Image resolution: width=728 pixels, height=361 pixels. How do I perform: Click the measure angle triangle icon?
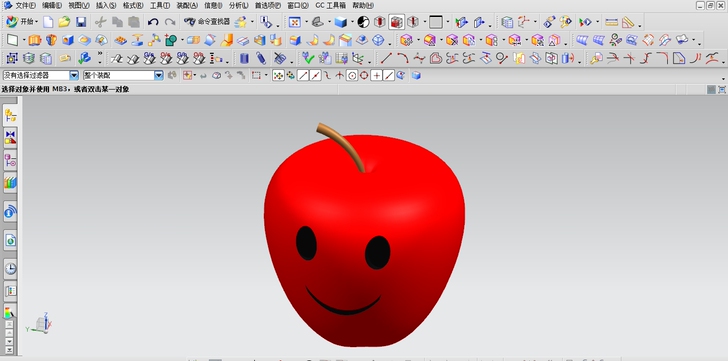[x=628, y=22]
